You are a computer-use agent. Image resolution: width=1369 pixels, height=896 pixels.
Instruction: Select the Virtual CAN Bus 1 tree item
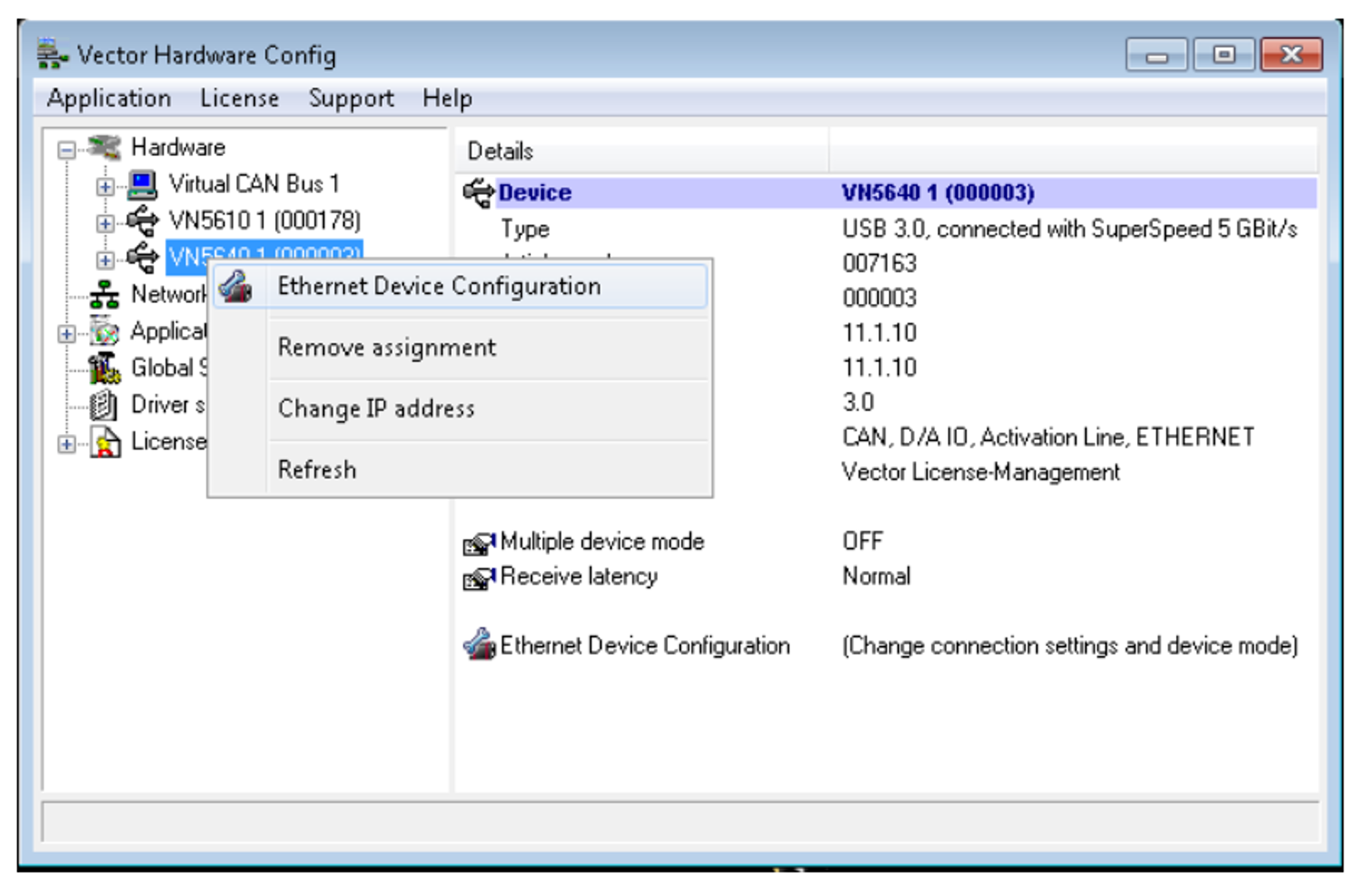[254, 184]
